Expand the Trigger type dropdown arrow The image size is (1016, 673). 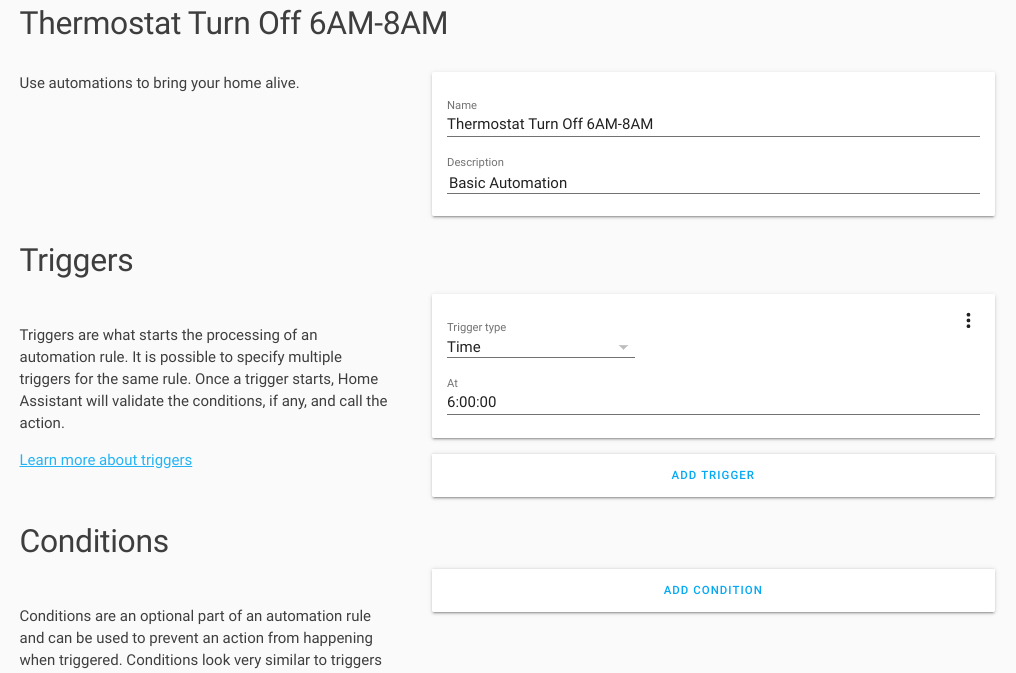click(x=623, y=347)
